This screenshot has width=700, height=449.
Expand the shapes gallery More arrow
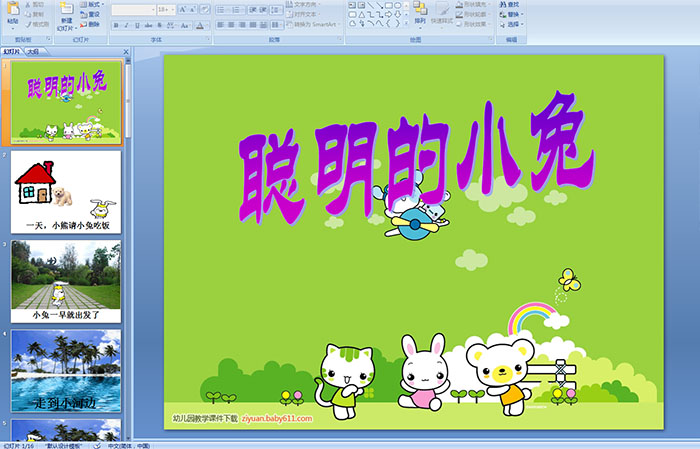point(406,24)
